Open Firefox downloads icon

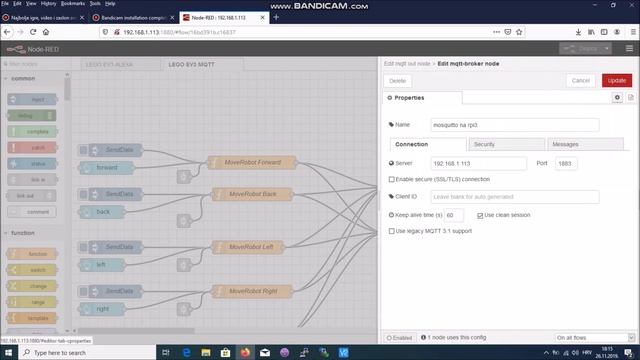point(578,32)
